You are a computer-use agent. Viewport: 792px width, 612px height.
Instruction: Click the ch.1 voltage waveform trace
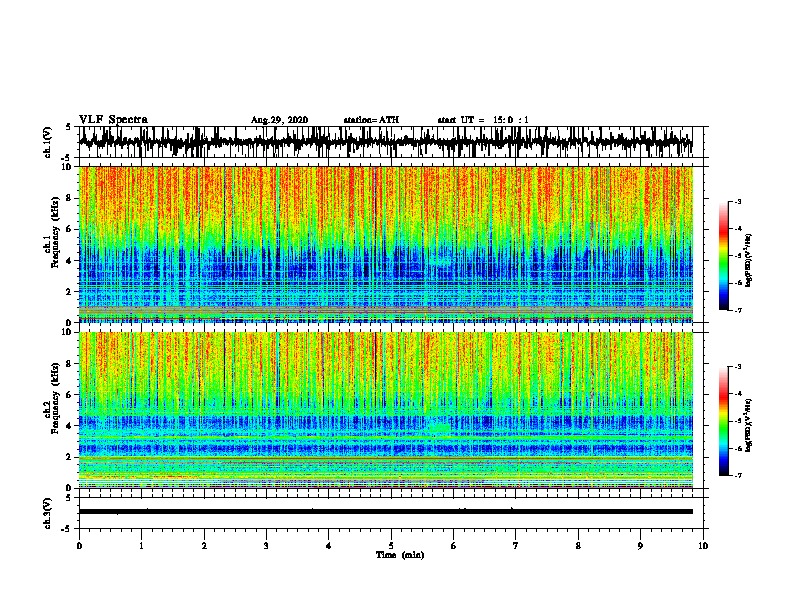click(385, 142)
